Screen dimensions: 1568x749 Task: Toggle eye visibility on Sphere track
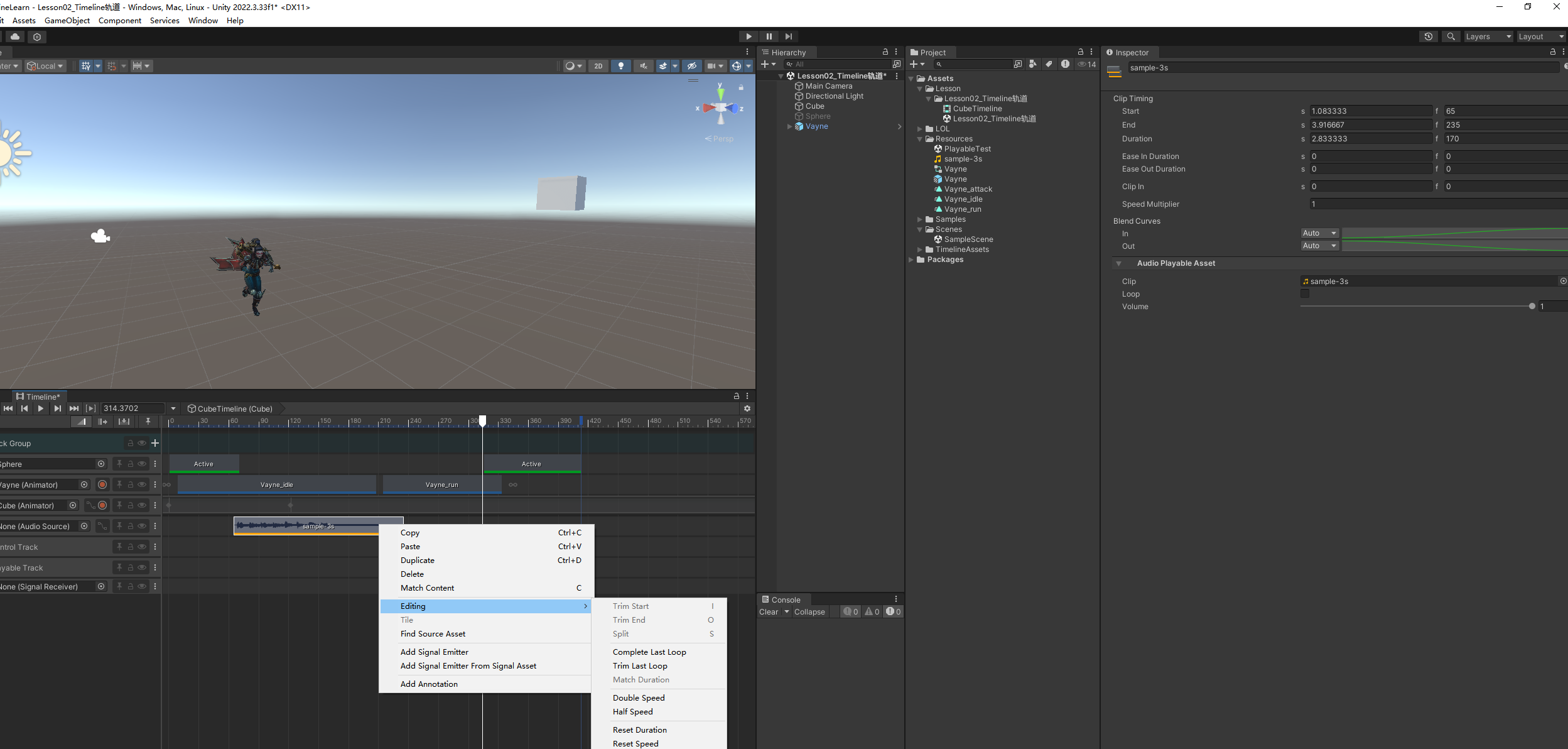point(142,464)
